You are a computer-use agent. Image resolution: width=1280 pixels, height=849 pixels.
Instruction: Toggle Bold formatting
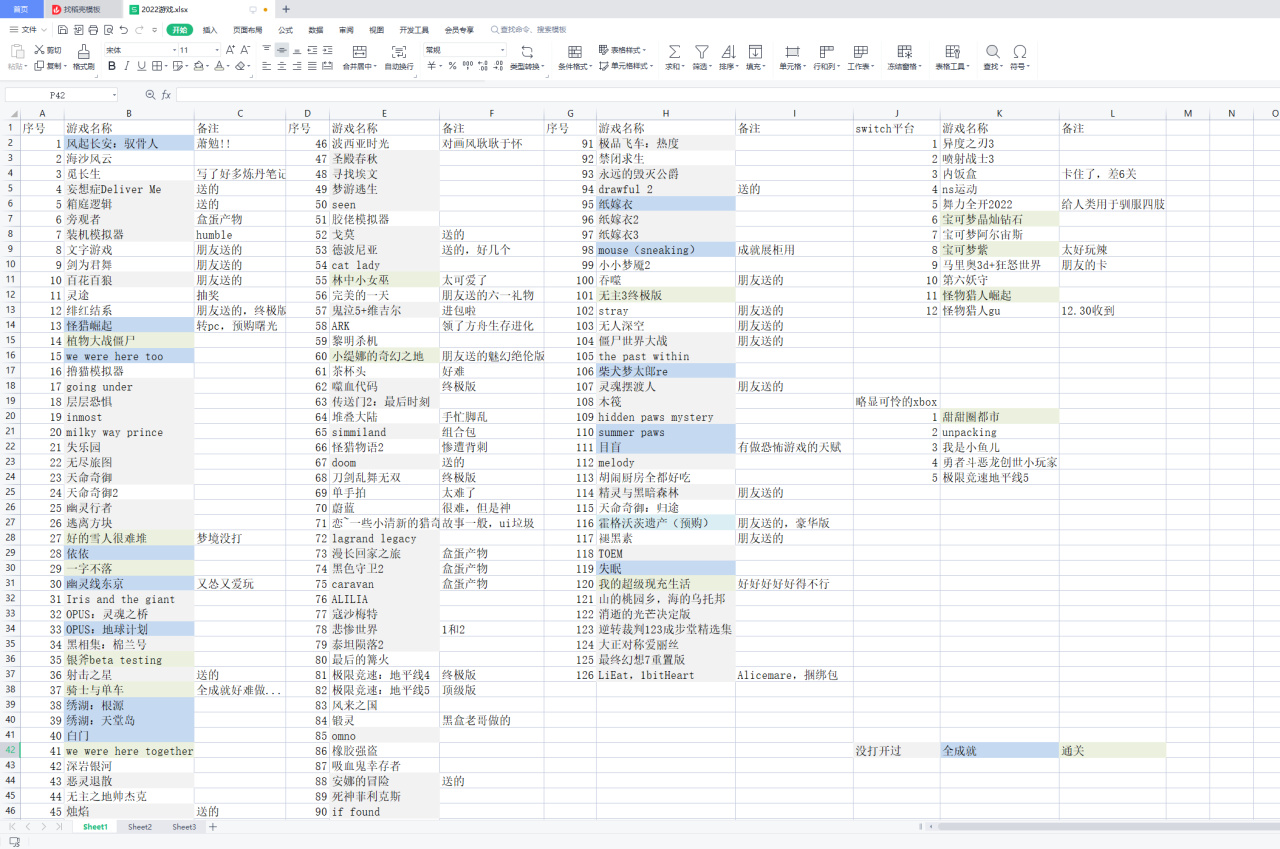(112, 66)
